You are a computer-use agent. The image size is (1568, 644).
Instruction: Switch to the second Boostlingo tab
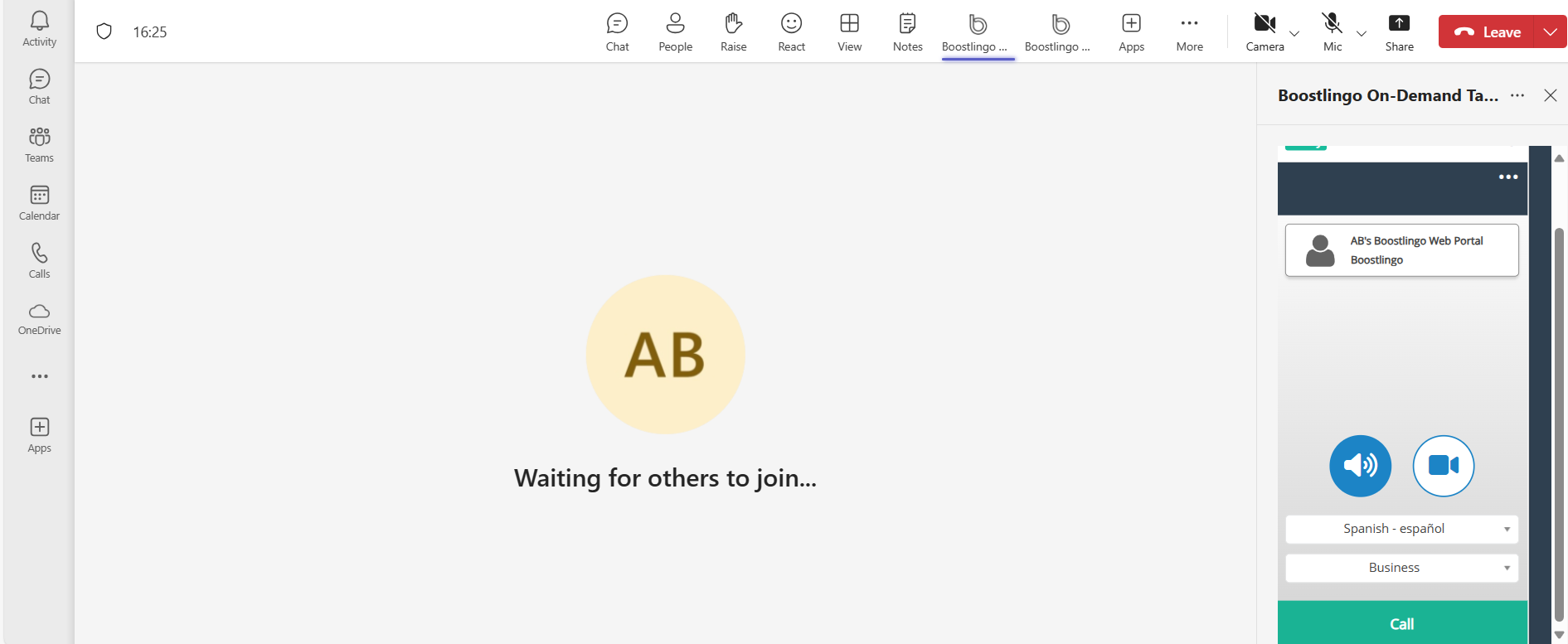[1058, 32]
